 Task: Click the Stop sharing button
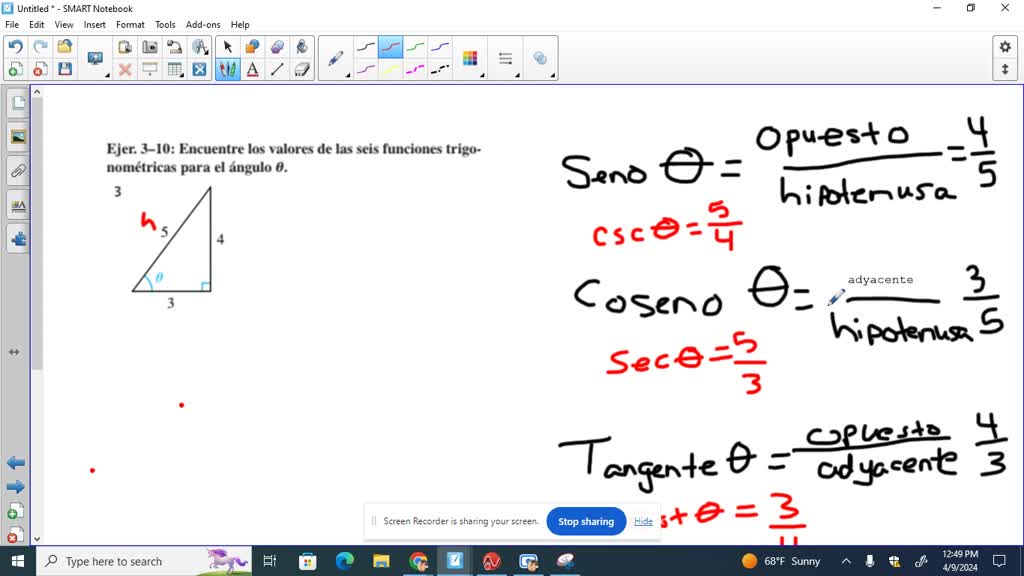coord(586,521)
